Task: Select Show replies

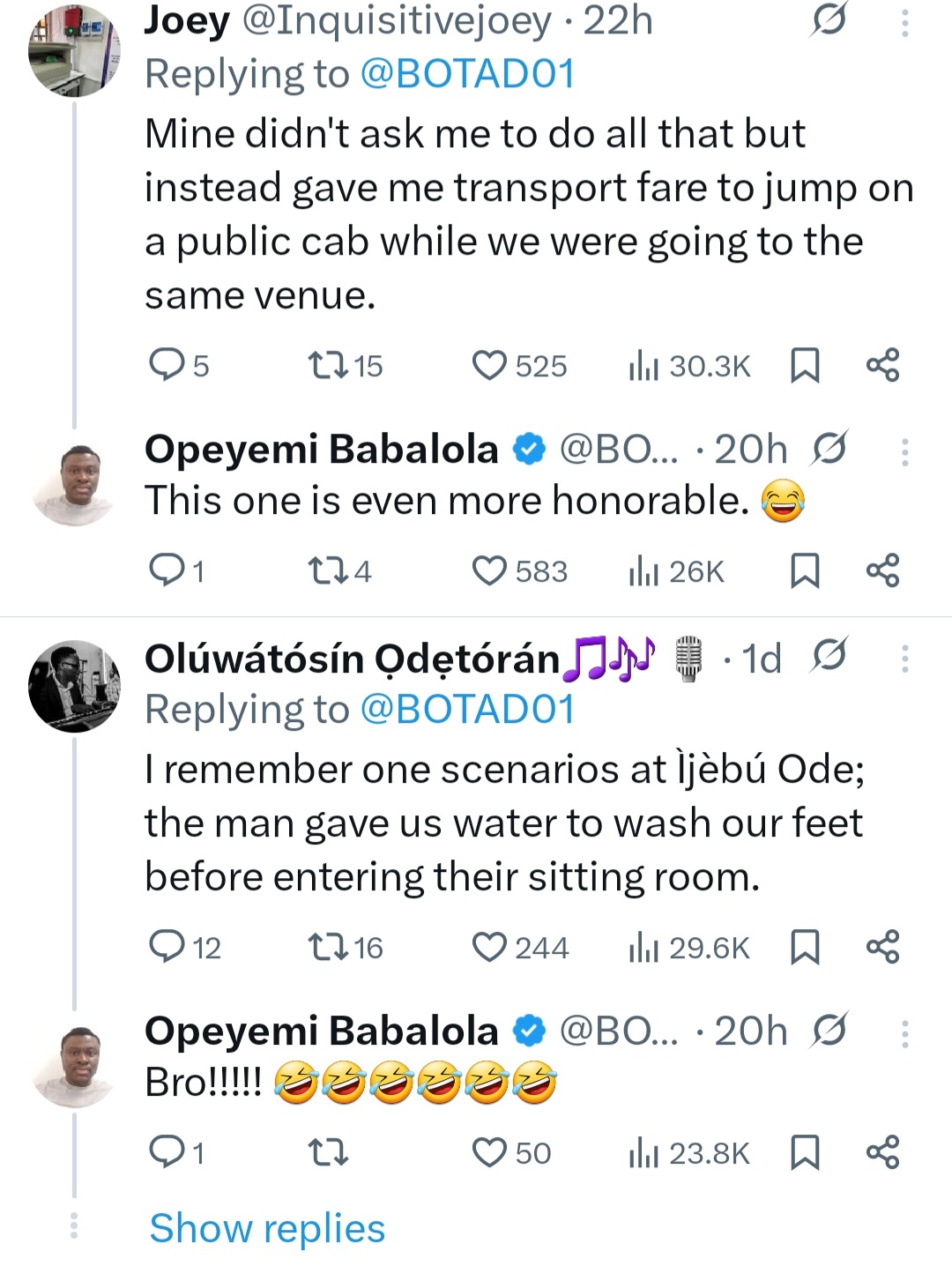Action: 265,1227
